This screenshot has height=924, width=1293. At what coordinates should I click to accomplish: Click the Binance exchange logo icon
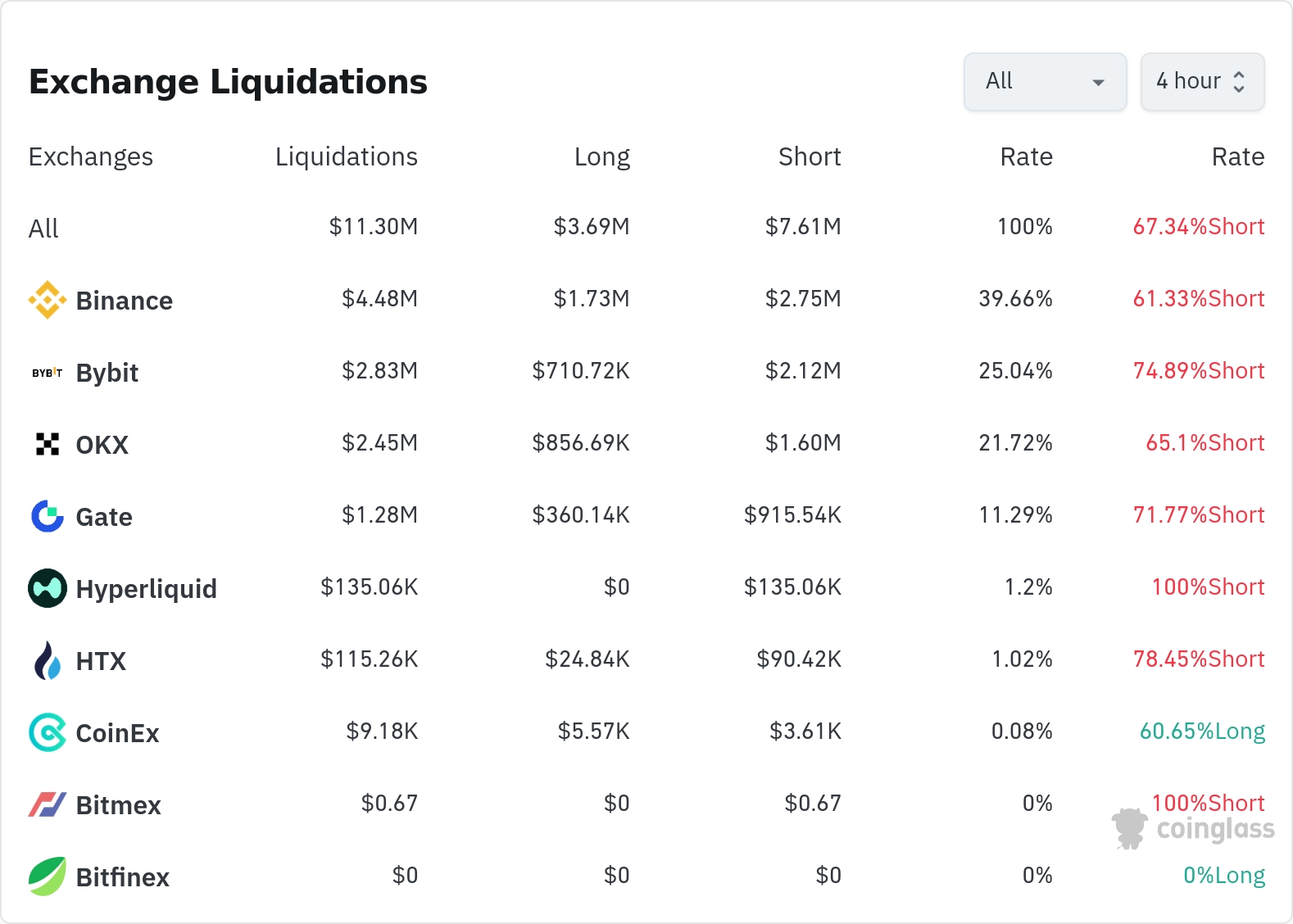(x=48, y=300)
